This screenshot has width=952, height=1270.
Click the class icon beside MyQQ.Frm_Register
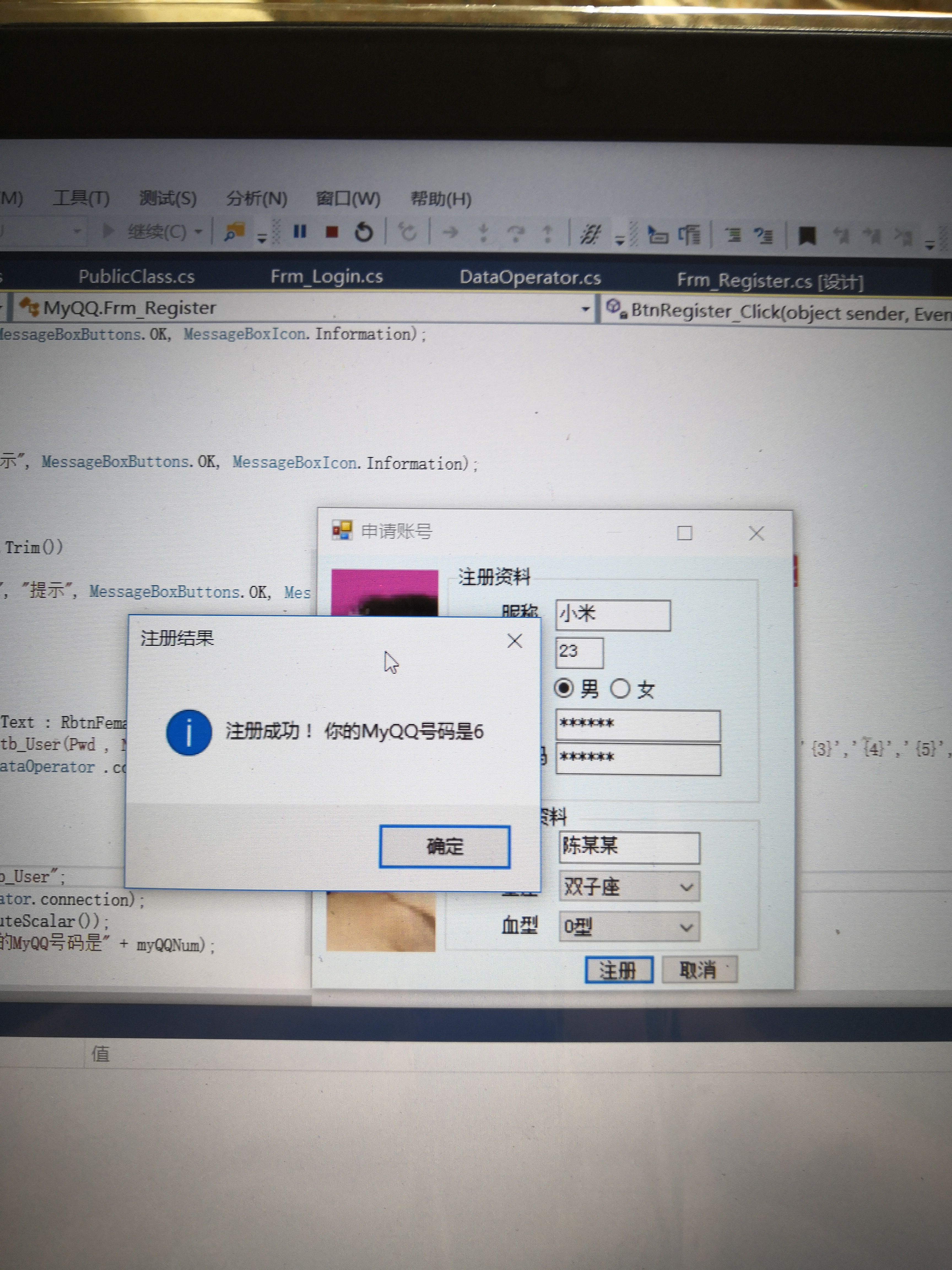(29, 307)
